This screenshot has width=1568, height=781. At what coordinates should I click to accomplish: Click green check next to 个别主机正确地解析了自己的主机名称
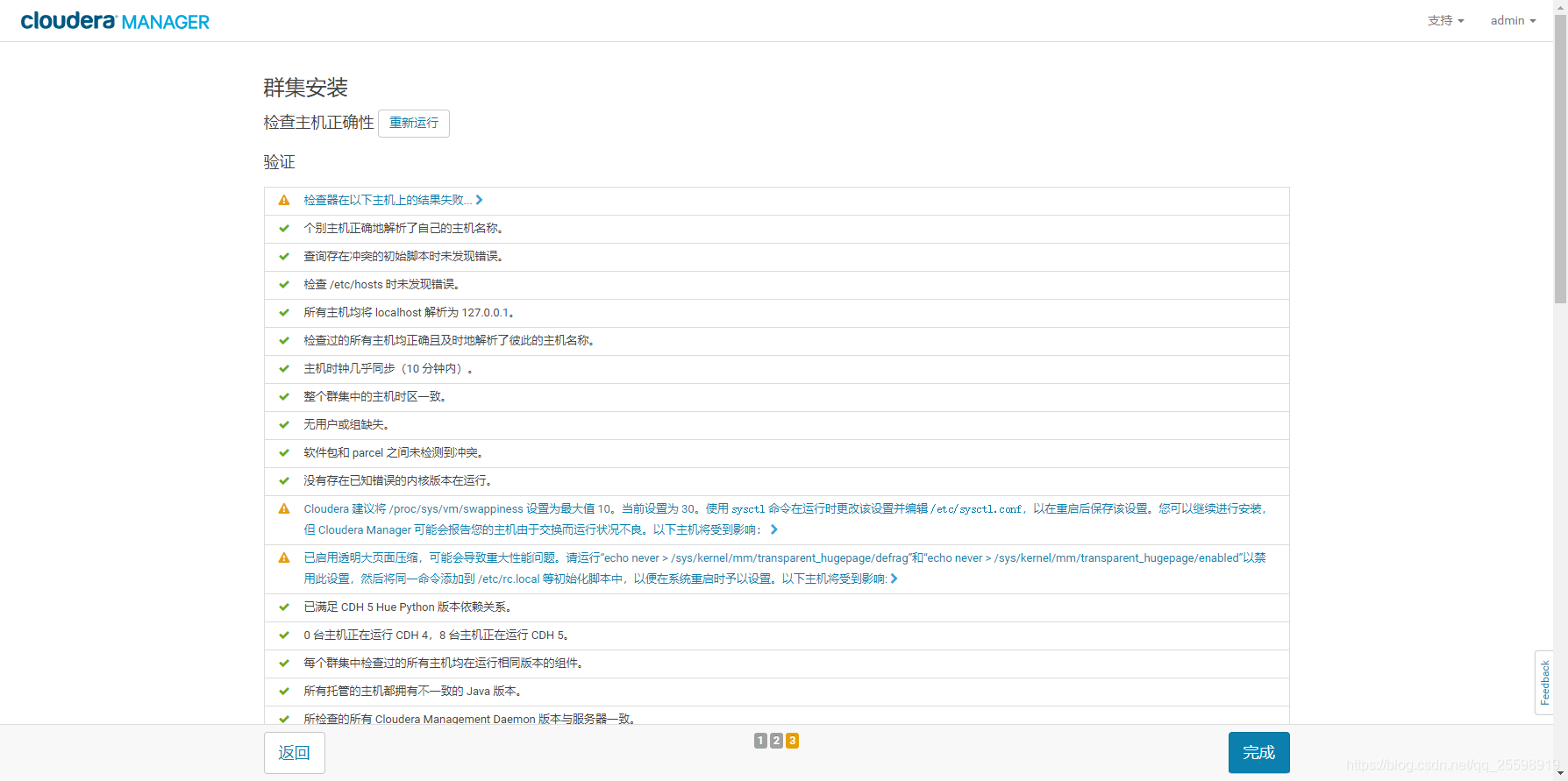(x=284, y=229)
